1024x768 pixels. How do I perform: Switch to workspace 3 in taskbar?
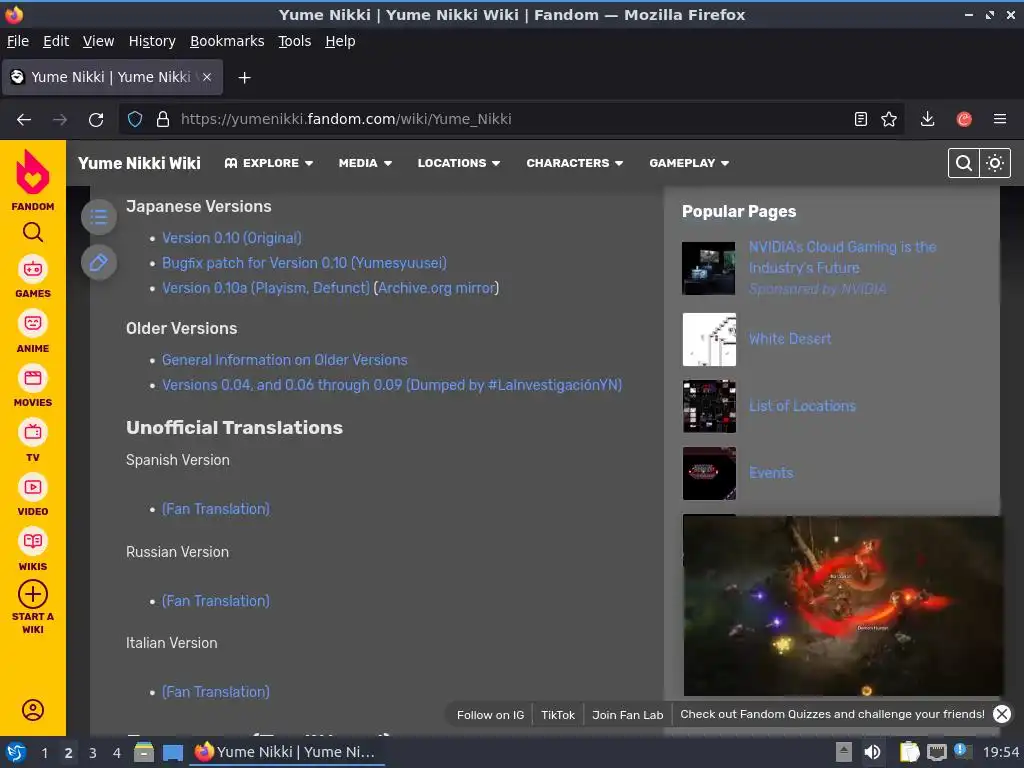tap(93, 753)
